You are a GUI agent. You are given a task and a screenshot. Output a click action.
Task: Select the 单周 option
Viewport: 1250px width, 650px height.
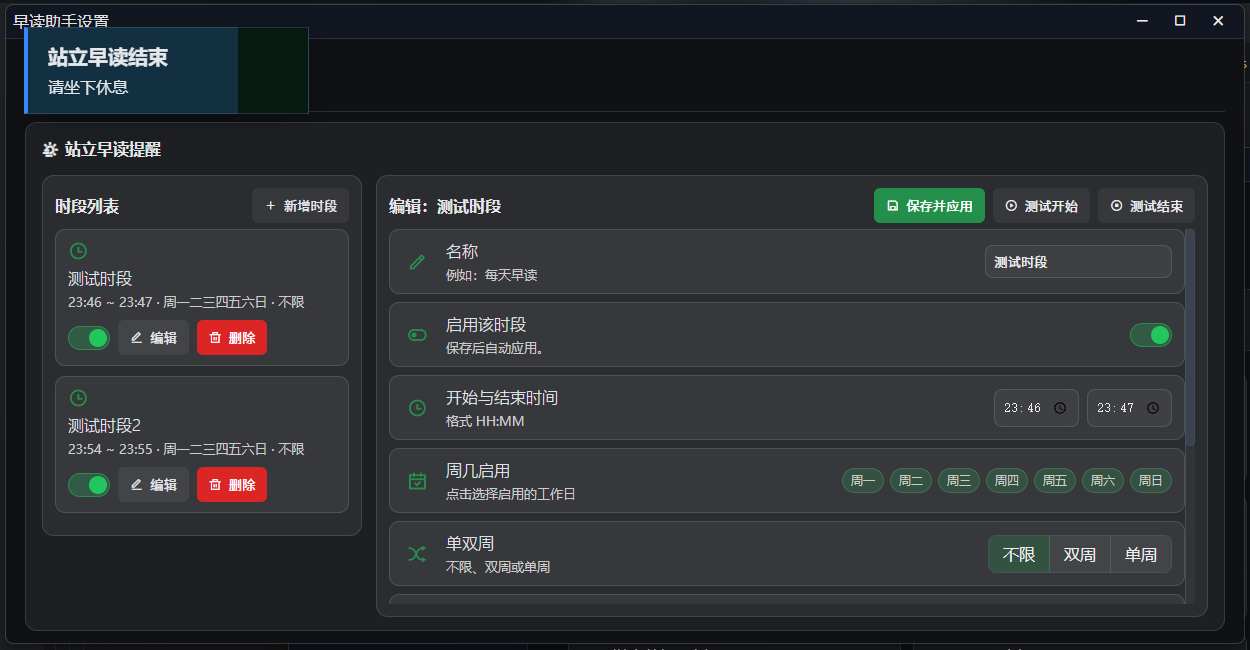pos(1141,554)
